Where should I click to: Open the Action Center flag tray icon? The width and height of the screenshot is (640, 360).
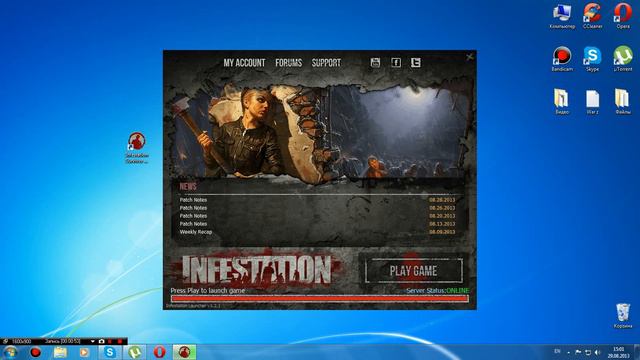[x=578, y=352]
